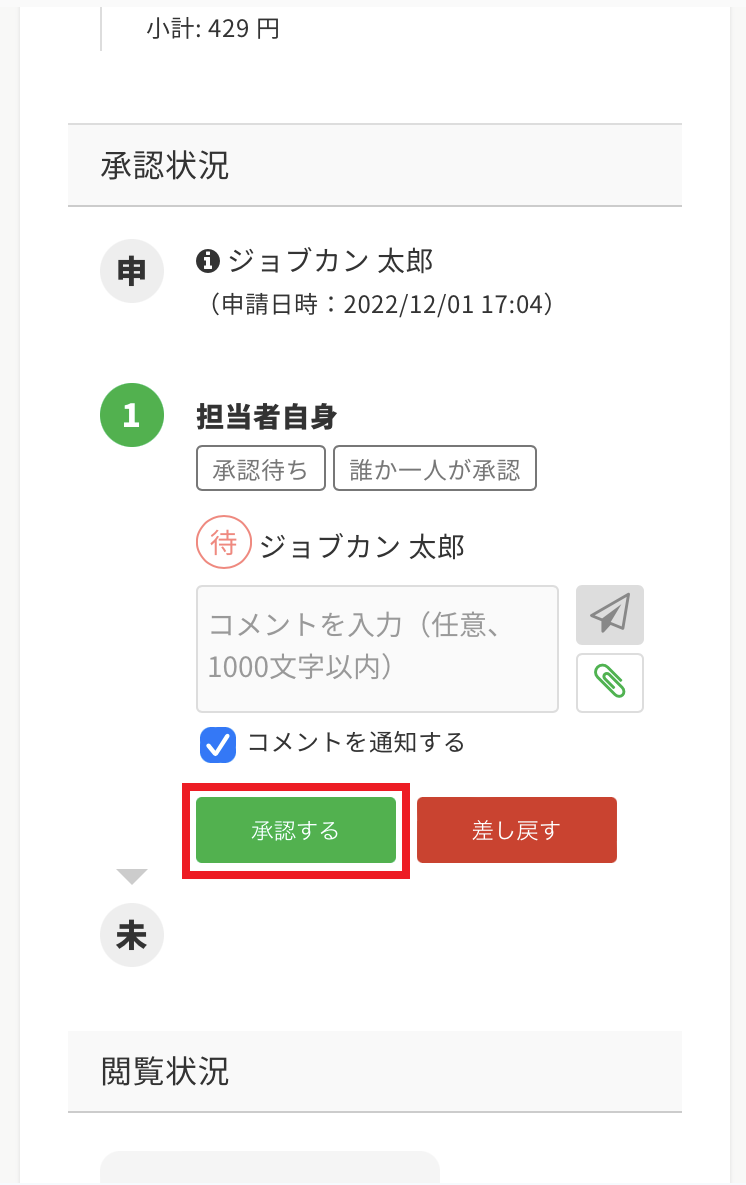
Task: Click the gray 未 pending circle icon
Action: [131, 935]
